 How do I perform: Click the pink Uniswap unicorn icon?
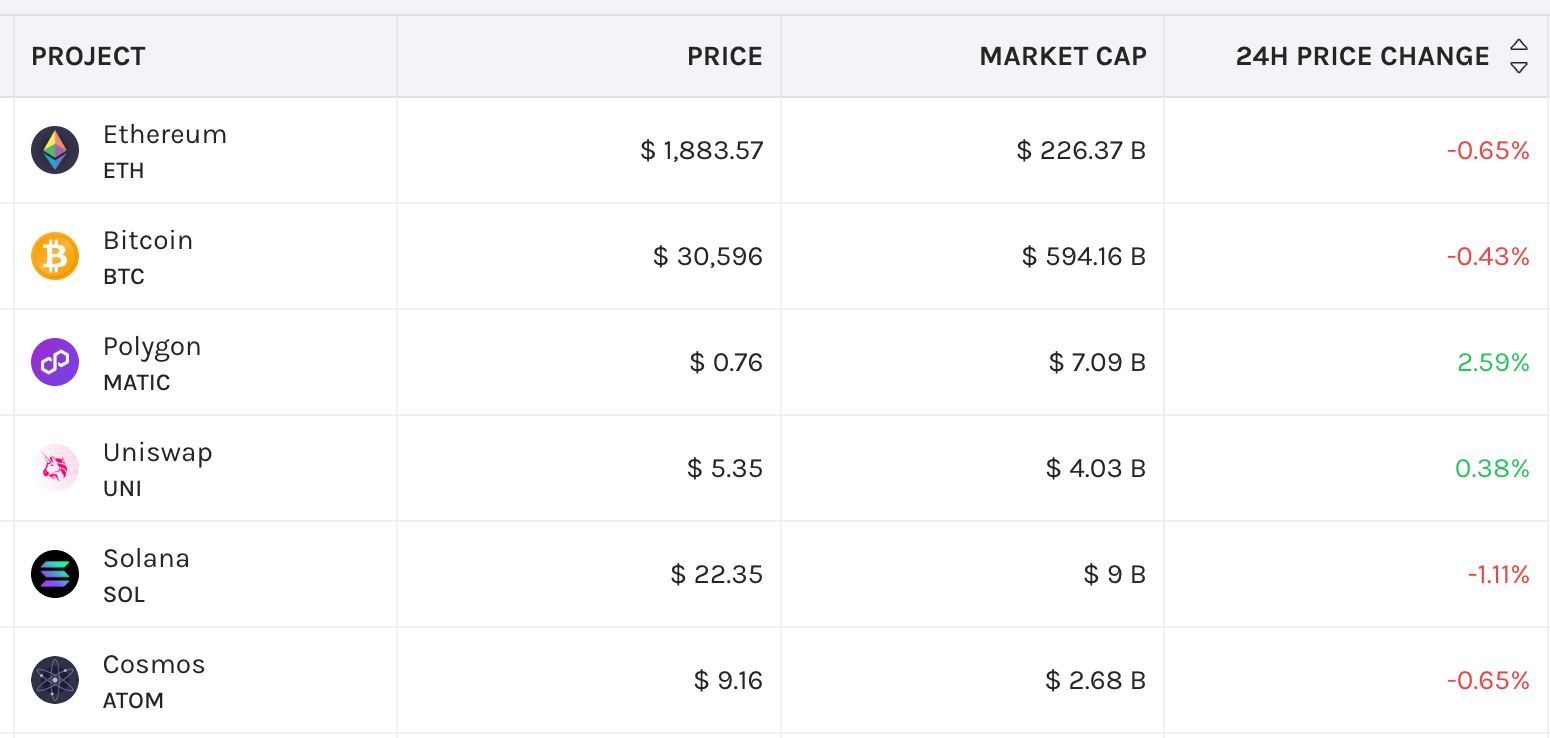(x=55, y=469)
